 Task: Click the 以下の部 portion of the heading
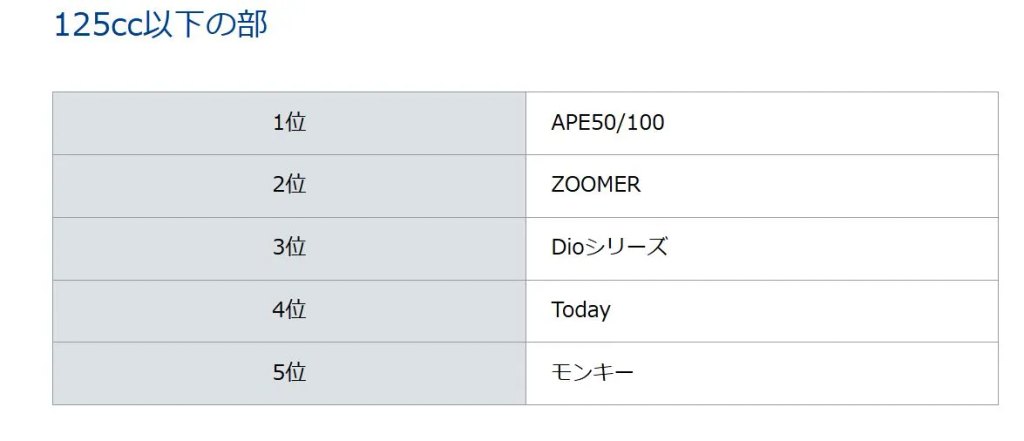(208, 25)
